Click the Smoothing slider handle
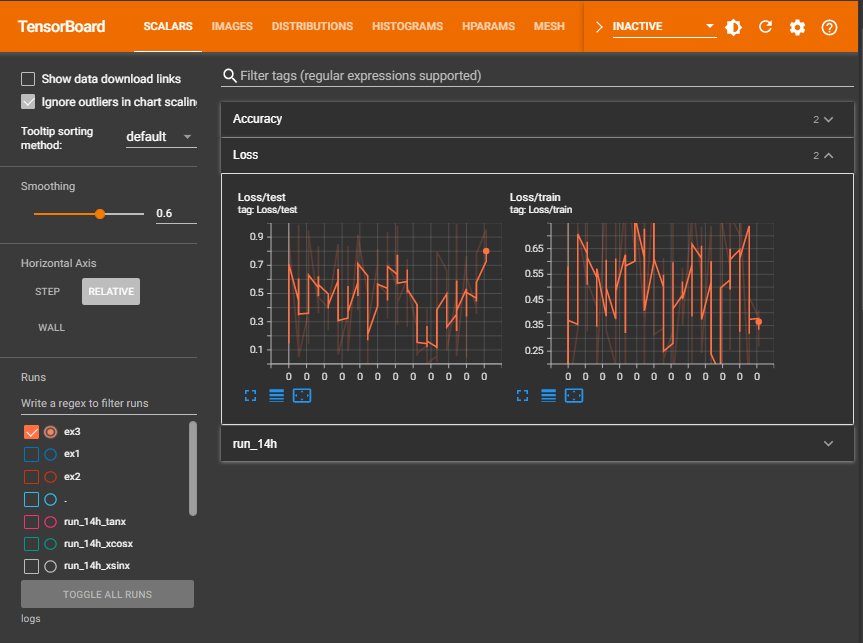 [100, 214]
